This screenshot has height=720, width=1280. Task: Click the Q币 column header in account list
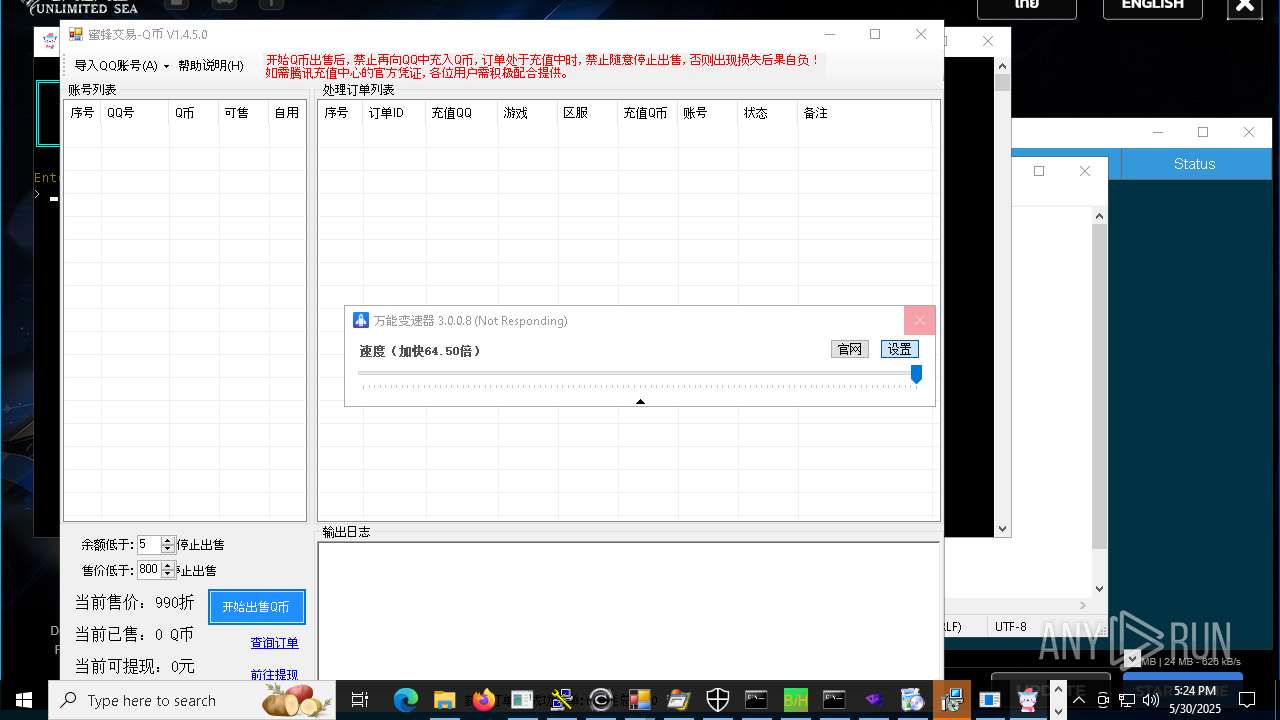(194, 113)
